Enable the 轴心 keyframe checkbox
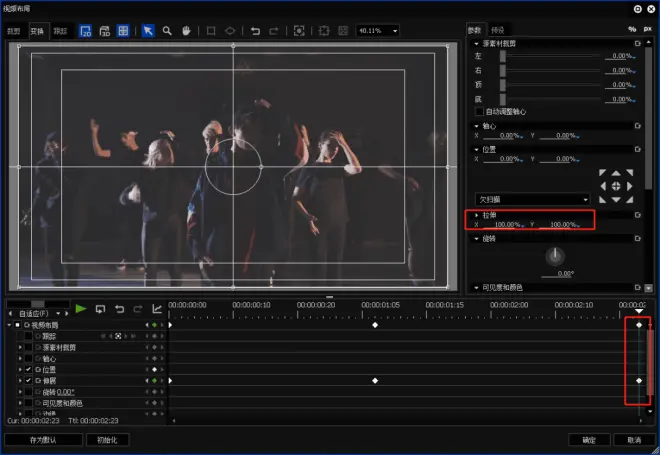 coord(28,359)
